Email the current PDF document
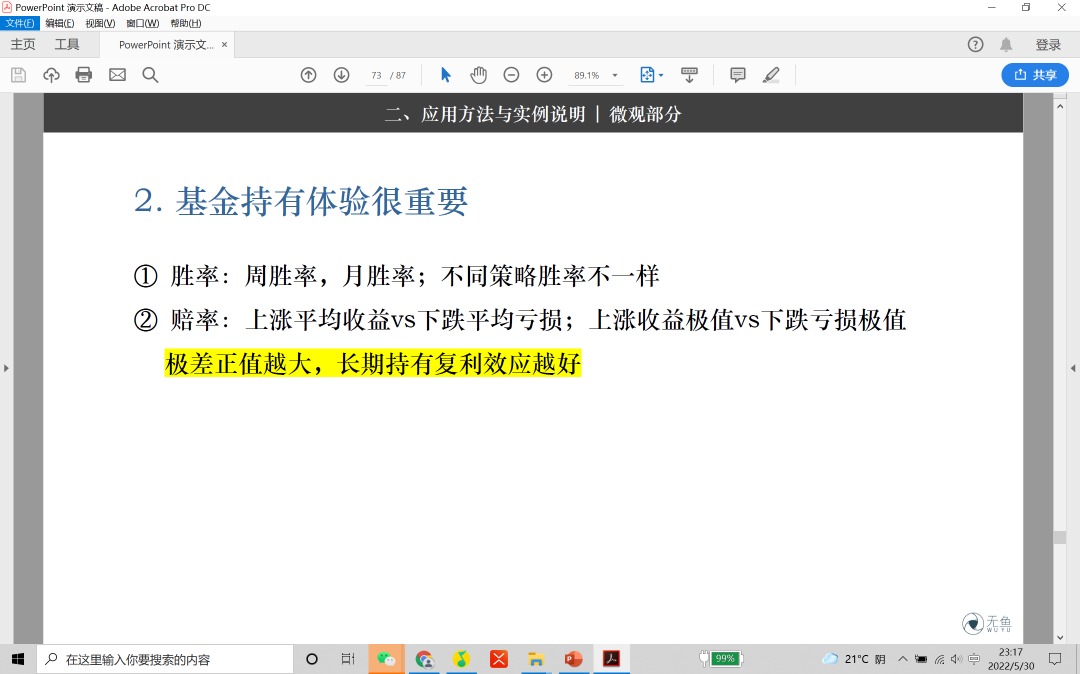 [x=117, y=74]
